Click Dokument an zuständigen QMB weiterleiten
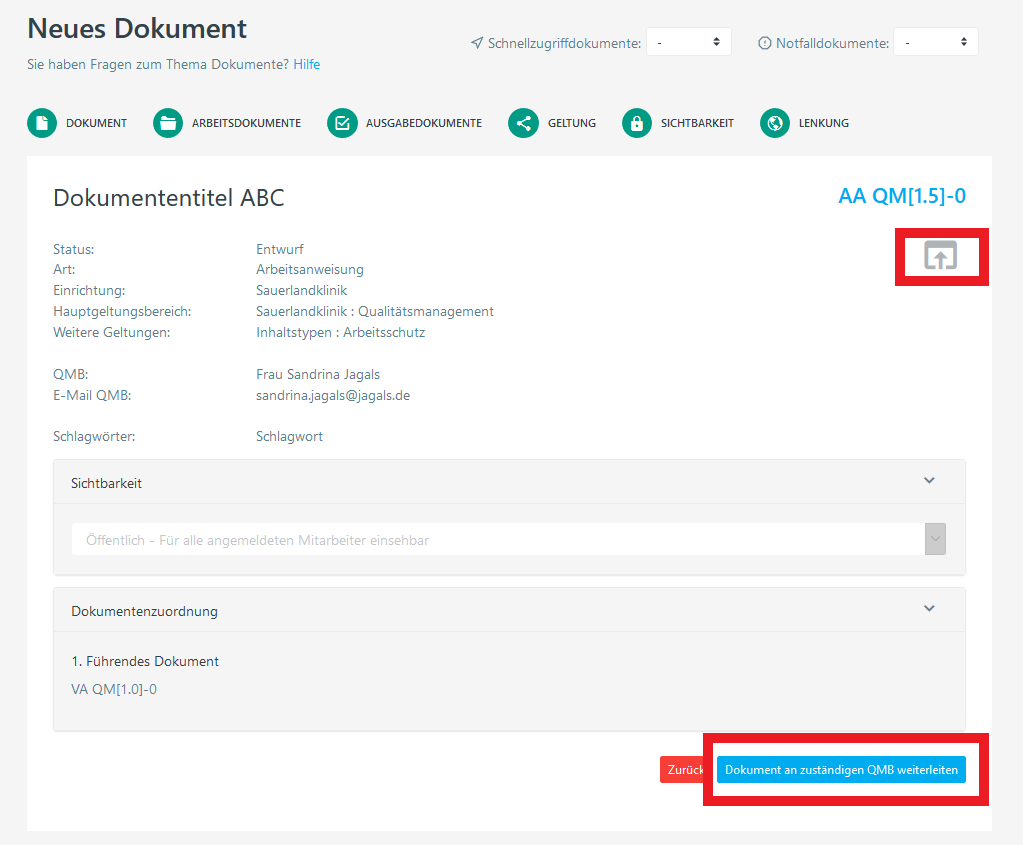Image resolution: width=1023 pixels, height=845 pixels. tap(841, 769)
